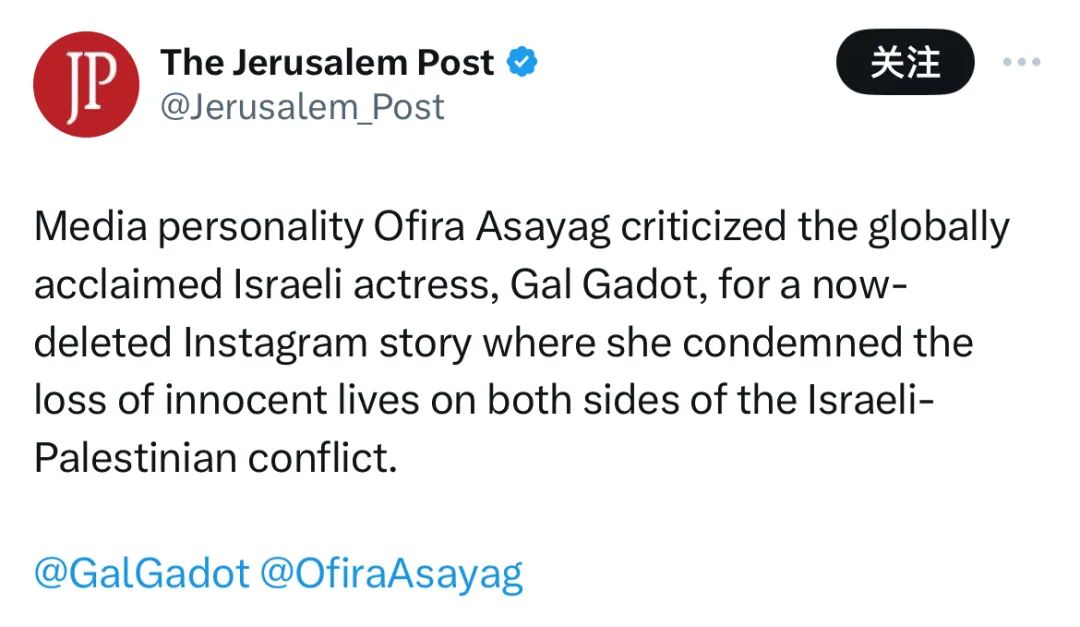Click the name "Ofira Asayag" in tweet text
This screenshot has height=627, width=1080.
tap(491, 228)
